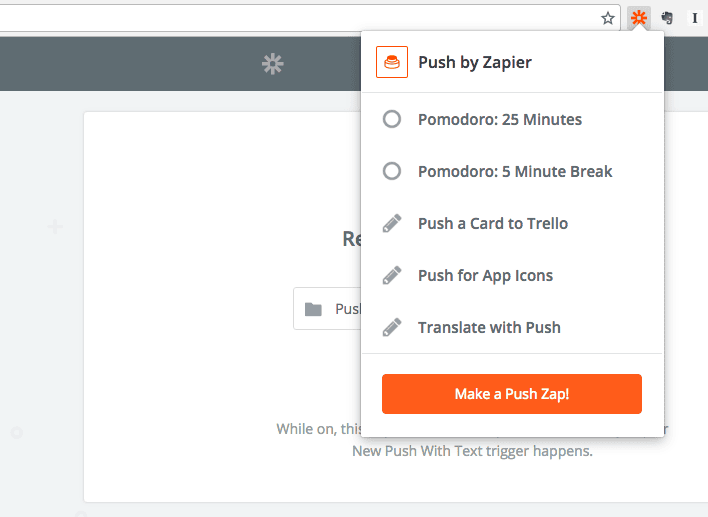Viewport: 708px width, 517px height.
Task: Click the pencil icon beside Push for App Icons
Action: (x=392, y=275)
